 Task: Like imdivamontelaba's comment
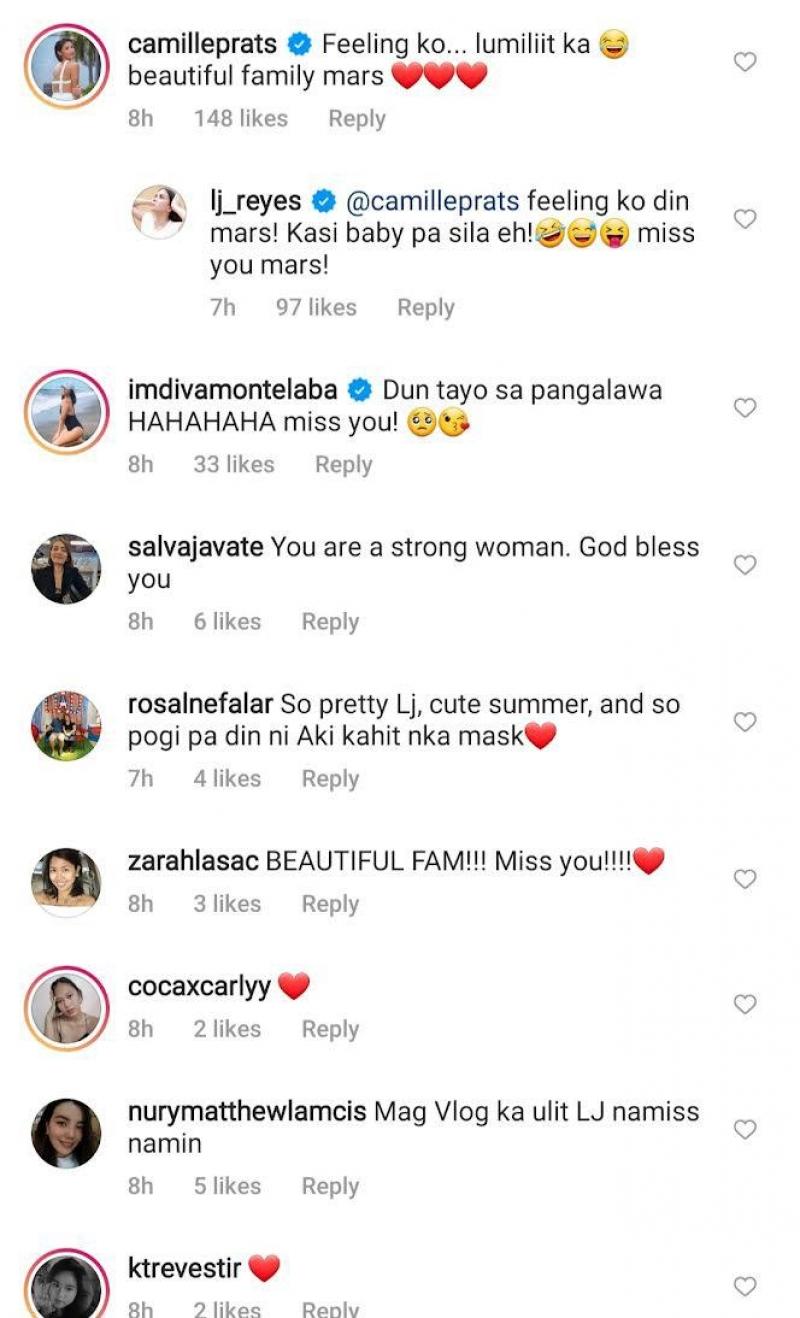point(745,408)
